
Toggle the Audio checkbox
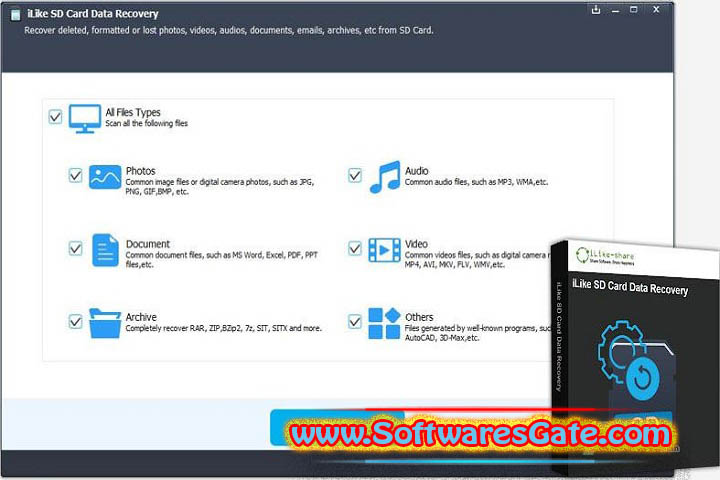click(354, 175)
